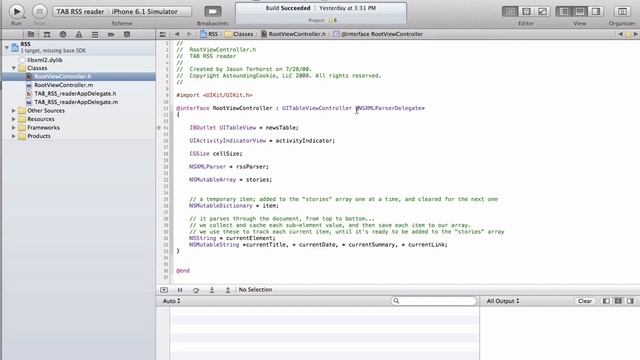Screen dimensions: 640x360
Task: Show only the console pane
Action: tap(631, 301)
